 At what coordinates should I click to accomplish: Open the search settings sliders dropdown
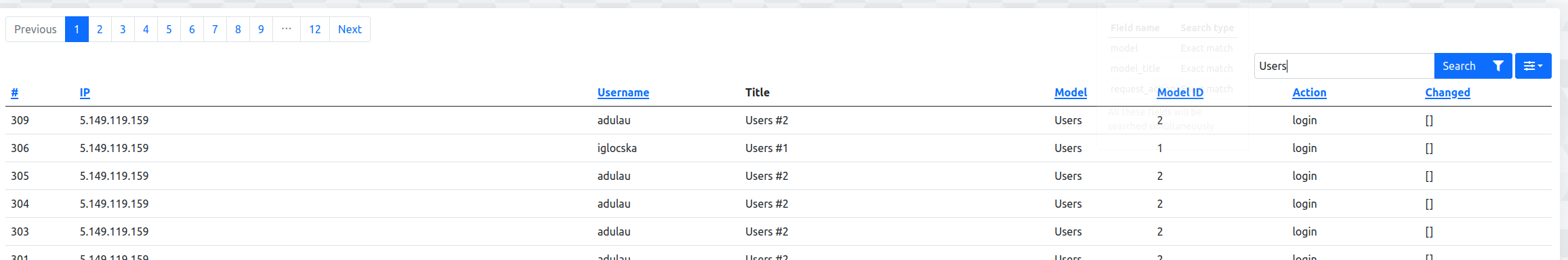point(1533,66)
